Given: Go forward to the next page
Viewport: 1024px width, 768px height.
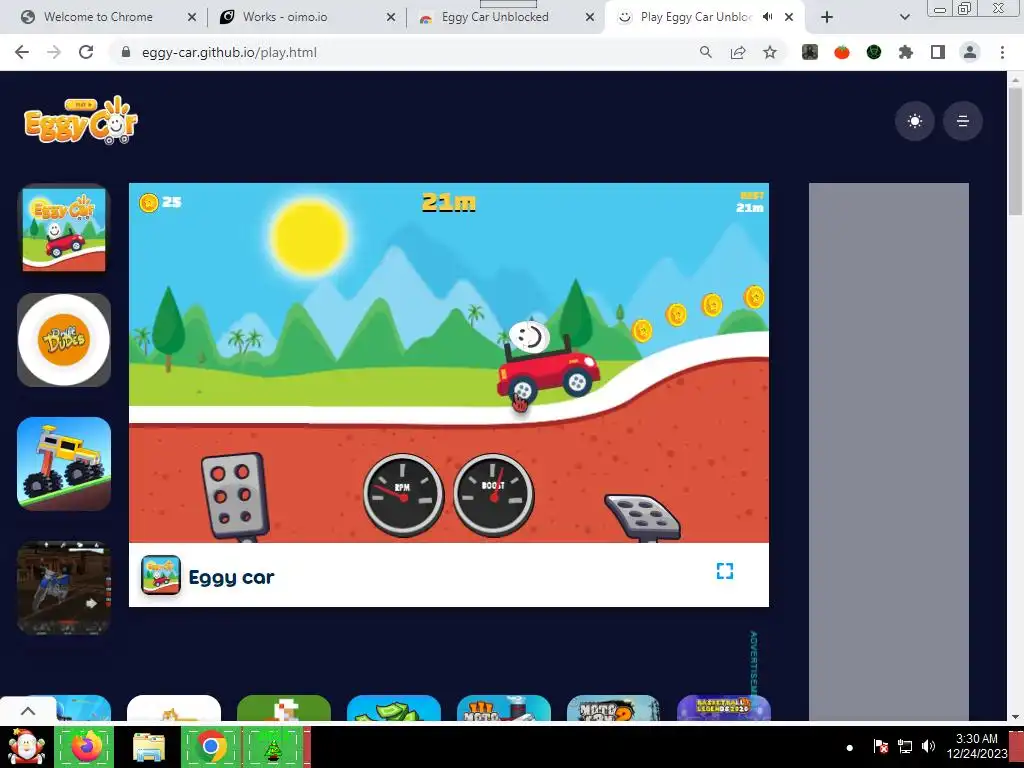Looking at the screenshot, I should pos(54,52).
